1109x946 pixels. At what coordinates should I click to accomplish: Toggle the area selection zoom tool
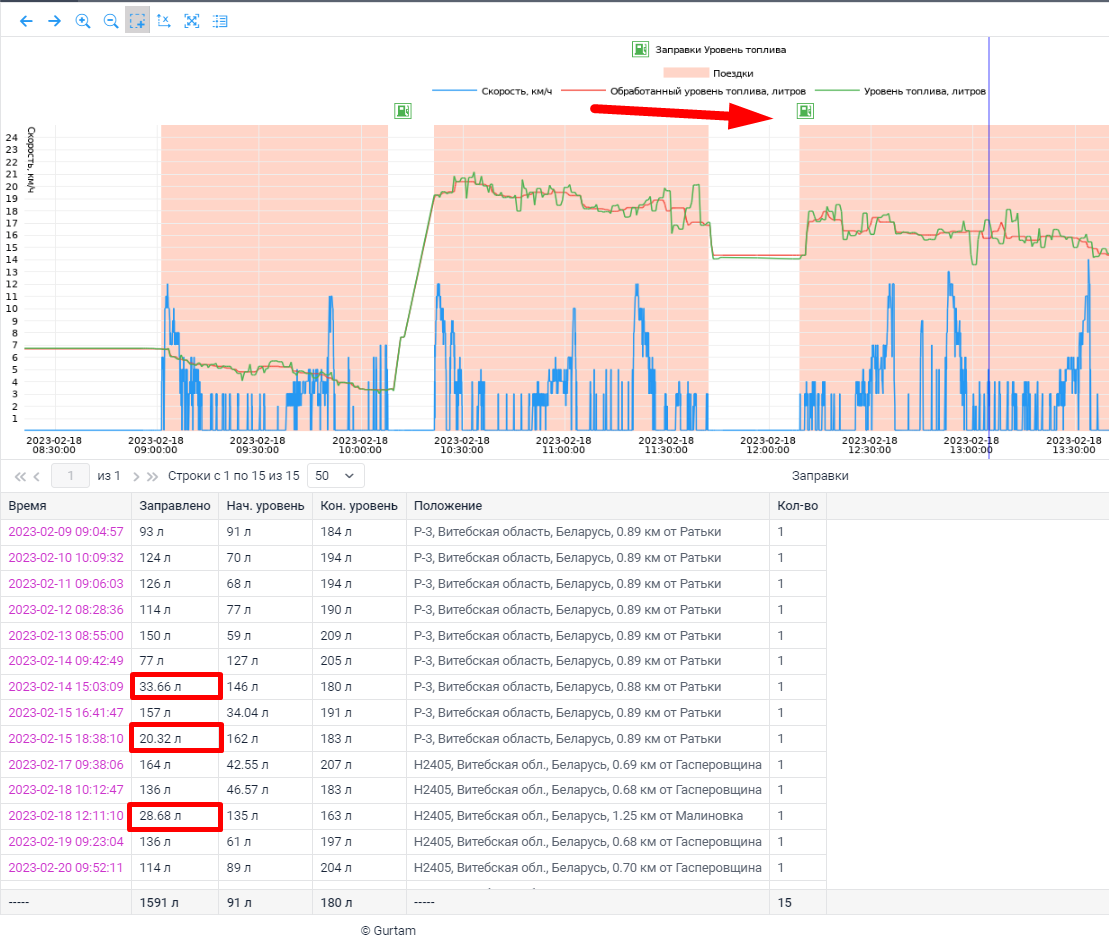pos(138,21)
